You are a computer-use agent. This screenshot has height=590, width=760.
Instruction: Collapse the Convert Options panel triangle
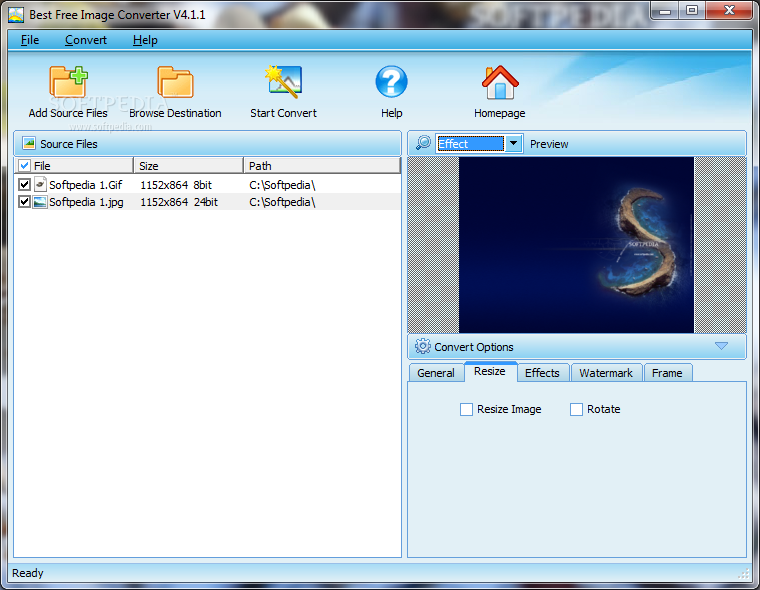[x=721, y=346]
